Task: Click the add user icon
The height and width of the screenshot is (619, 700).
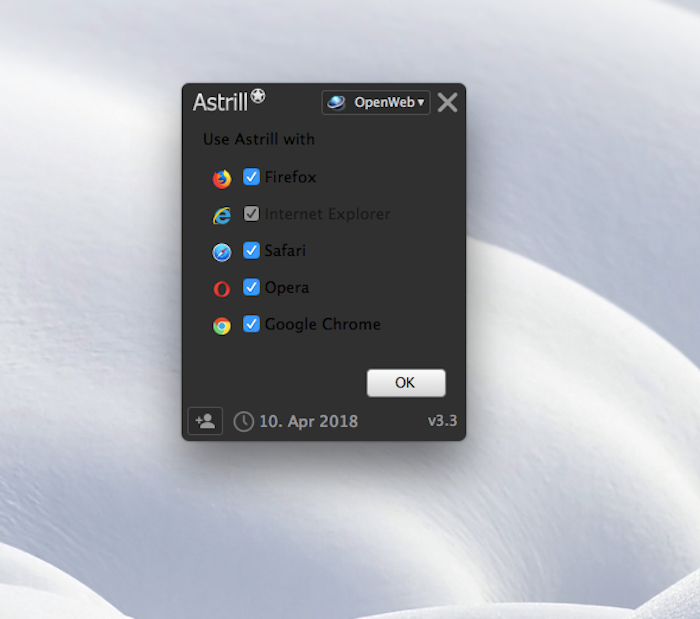Action: [x=205, y=421]
